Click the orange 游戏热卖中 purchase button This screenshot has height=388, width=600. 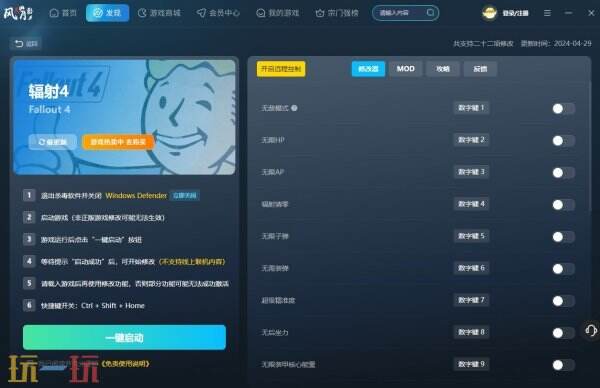point(118,142)
